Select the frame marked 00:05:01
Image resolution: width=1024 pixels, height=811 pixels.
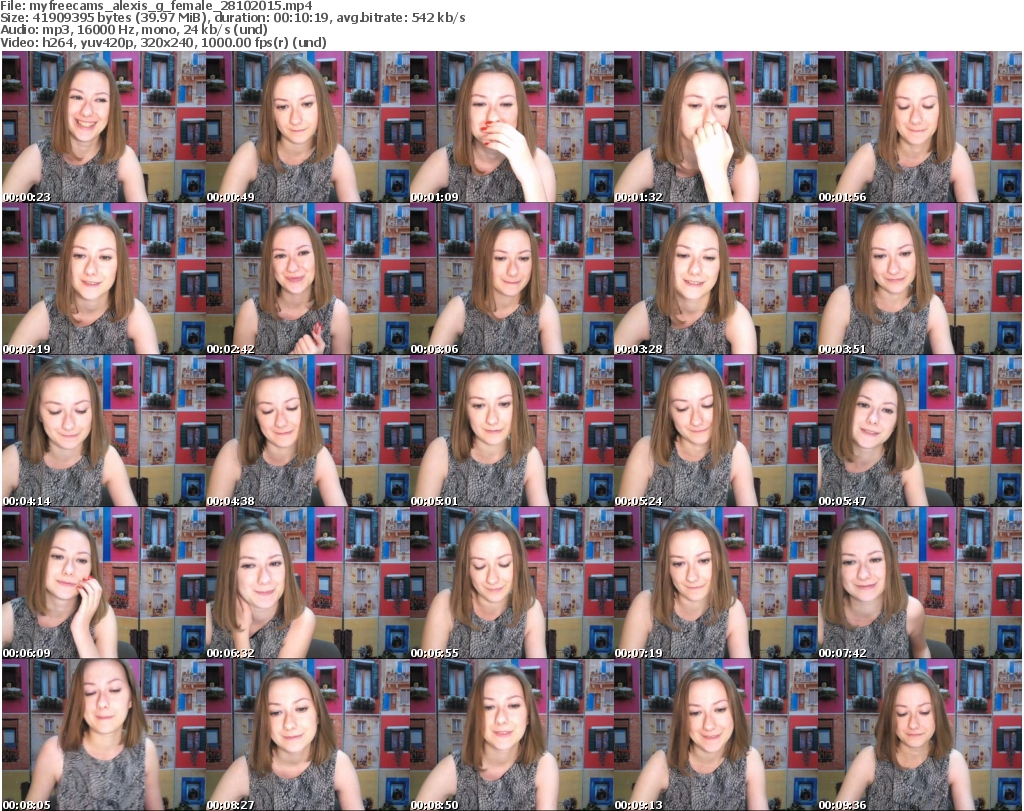click(511, 432)
